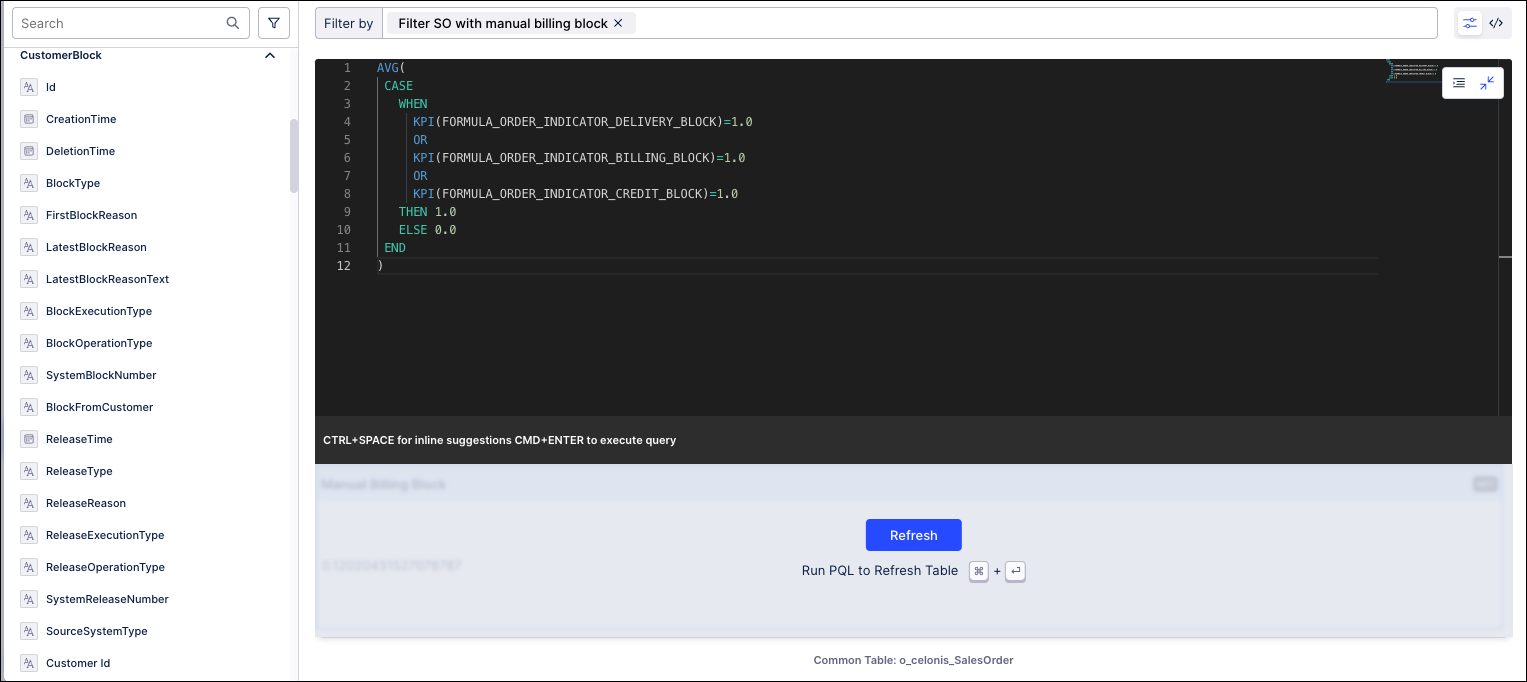Screen dimensions: 1527x682
Task: Click the ReleaseTime calendar icon
Action: click(28, 439)
